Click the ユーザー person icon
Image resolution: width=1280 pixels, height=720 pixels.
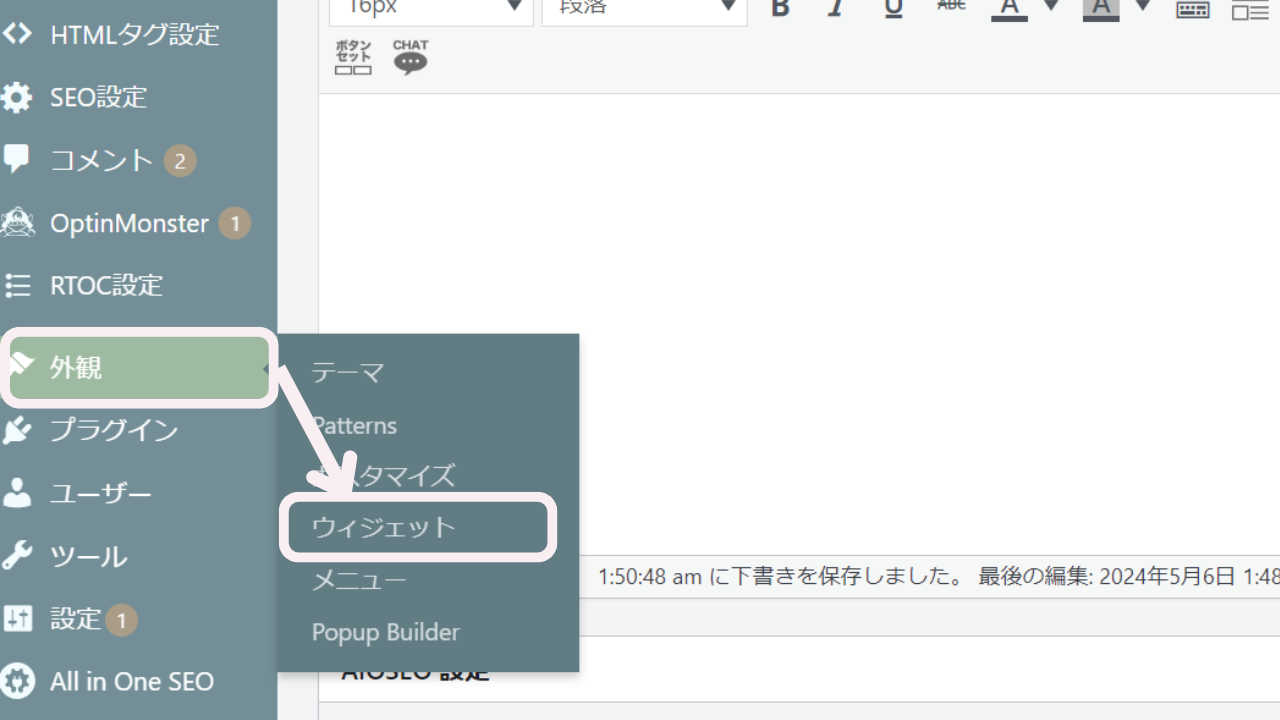pos(17,493)
